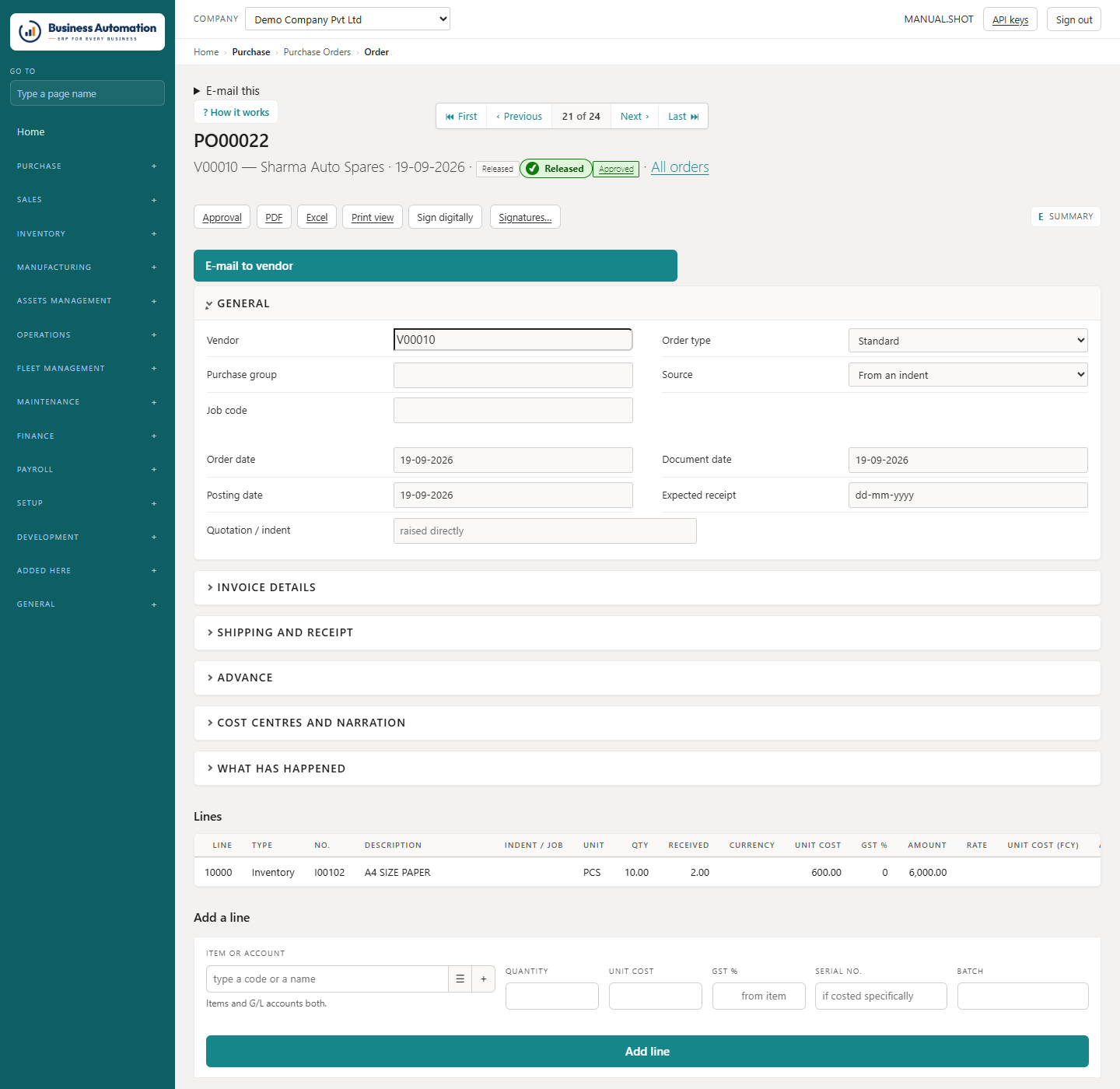Open the Purchase sidebar menu
The height and width of the screenshot is (1089, 1120).
(x=87, y=166)
